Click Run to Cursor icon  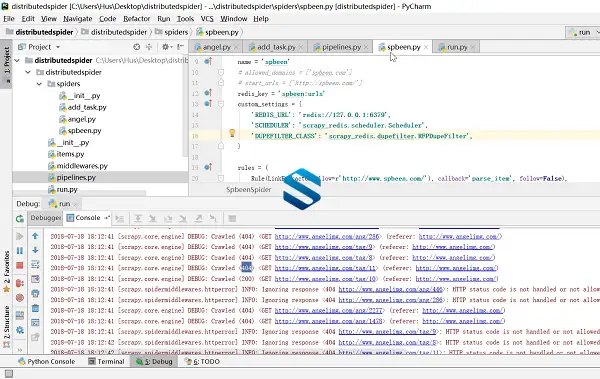click(x=213, y=219)
